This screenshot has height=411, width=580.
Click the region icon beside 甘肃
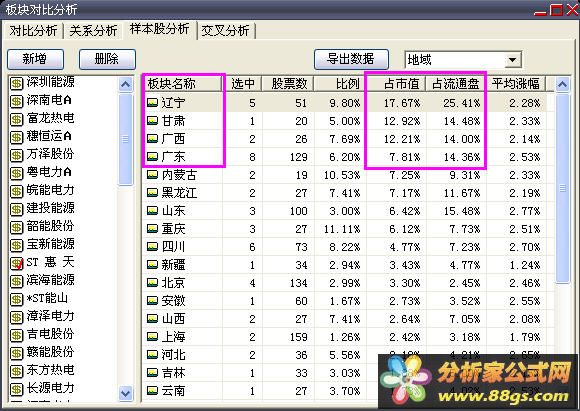[x=152, y=121]
